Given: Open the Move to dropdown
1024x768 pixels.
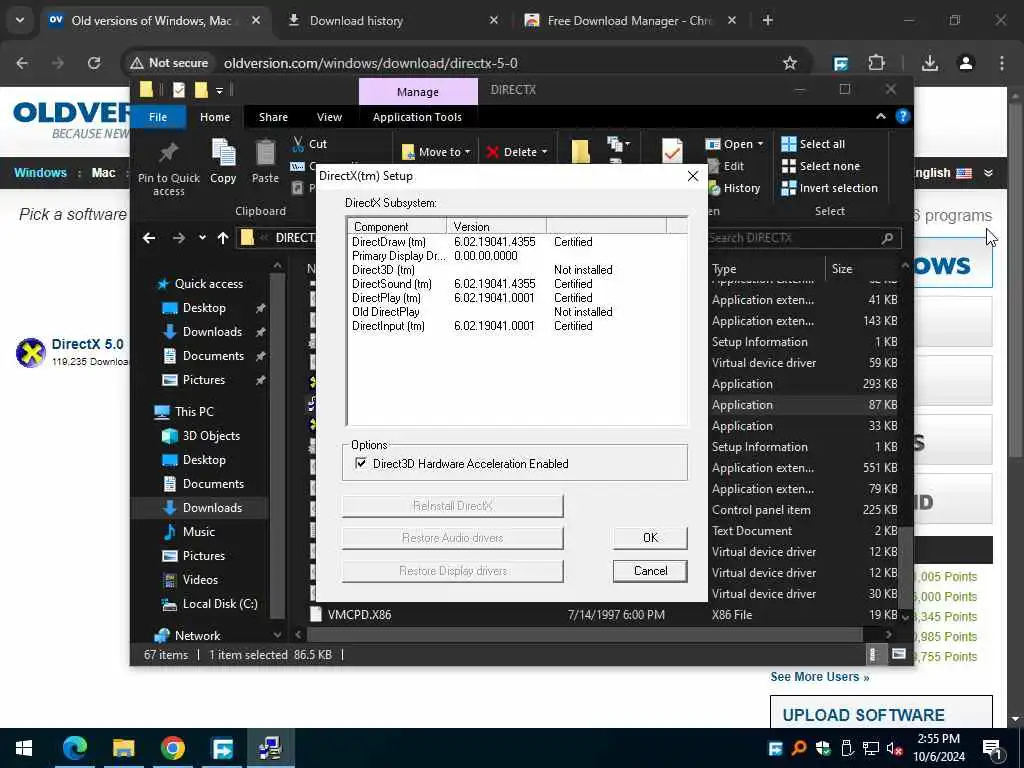Looking at the screenshot, I should click(436, 152).
